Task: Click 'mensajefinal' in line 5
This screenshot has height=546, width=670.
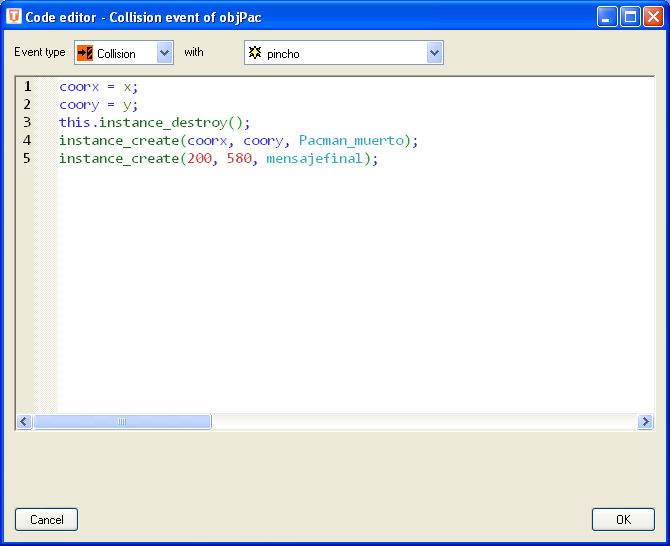Action: [x=314, y=159]
